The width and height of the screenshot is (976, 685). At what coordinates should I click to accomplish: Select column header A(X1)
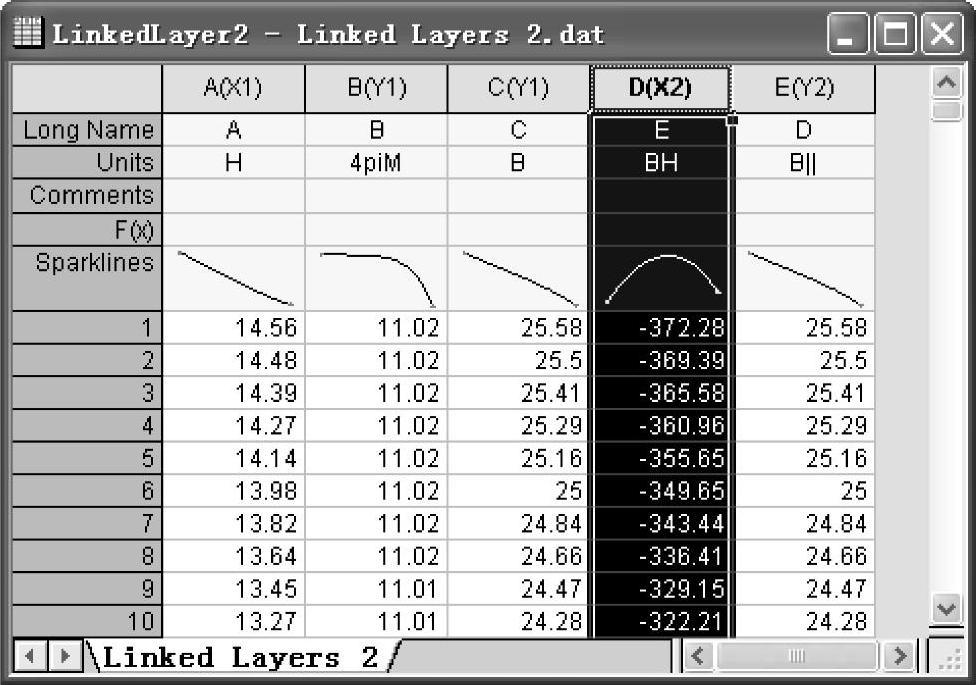click(233, 88)
